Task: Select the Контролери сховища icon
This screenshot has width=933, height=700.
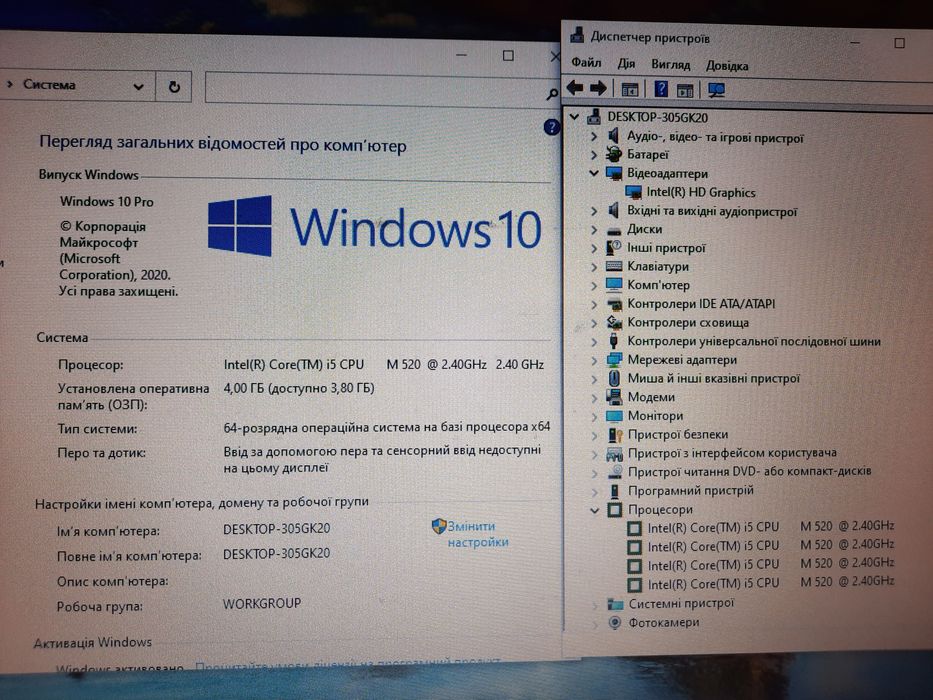Action: [613, 322]
